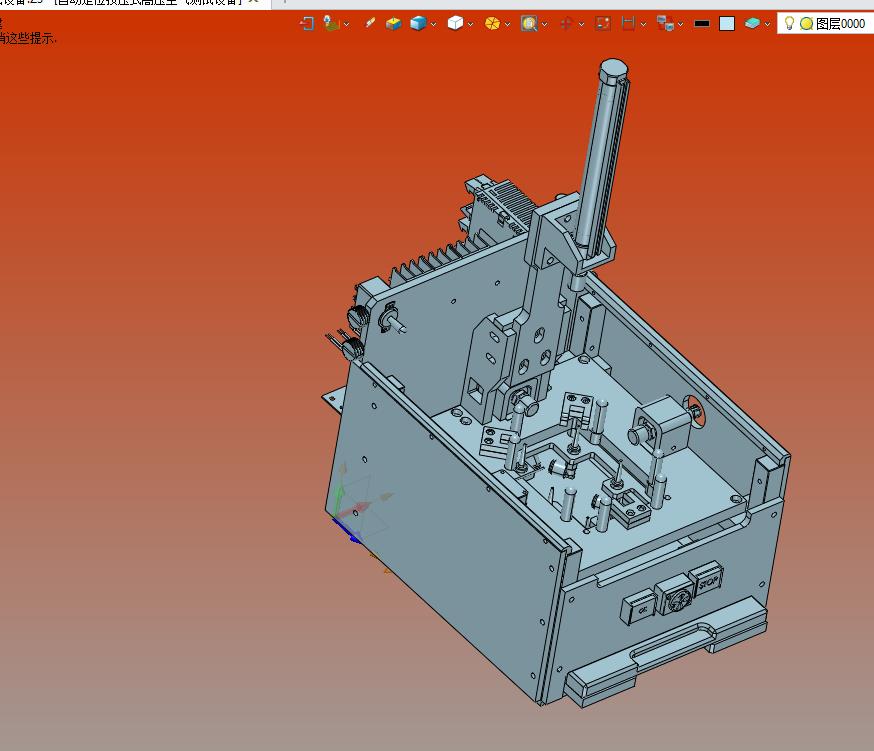
Task: Select the pencil sketch tool icon
Action: 370,23
